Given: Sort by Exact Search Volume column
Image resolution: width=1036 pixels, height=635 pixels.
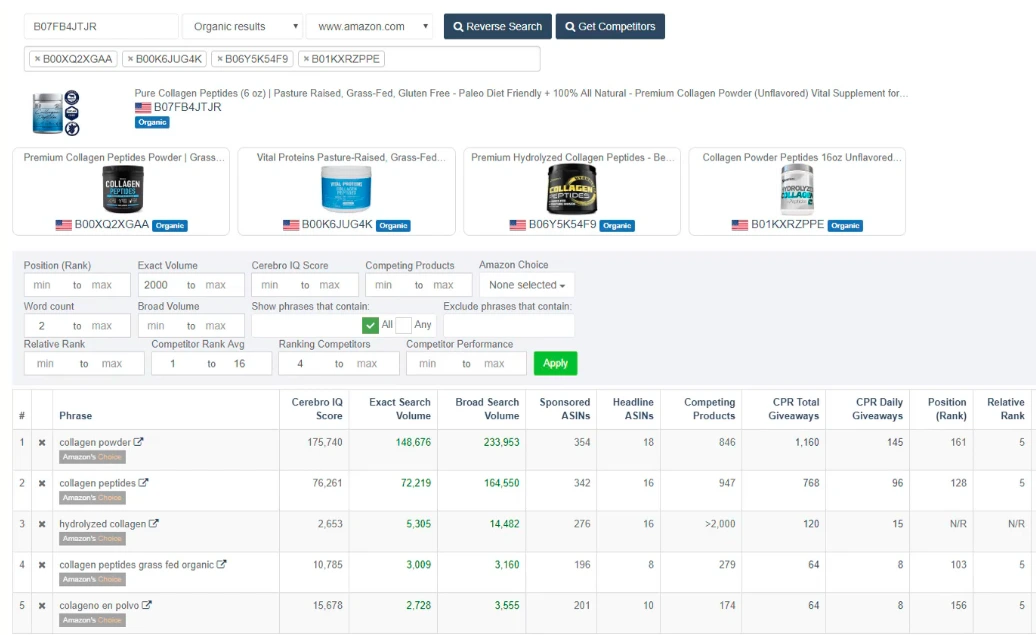Looking at the screenshot, I should 399,409.
